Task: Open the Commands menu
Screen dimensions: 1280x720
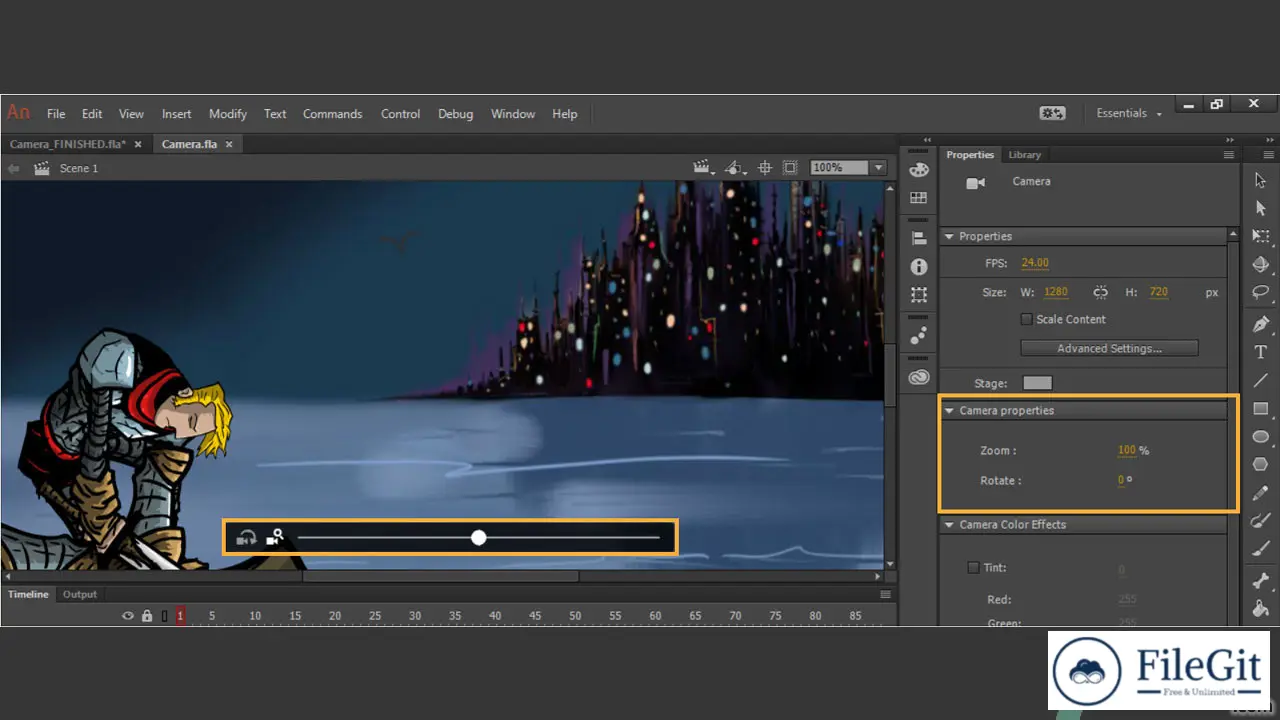Action: (332, 114)
